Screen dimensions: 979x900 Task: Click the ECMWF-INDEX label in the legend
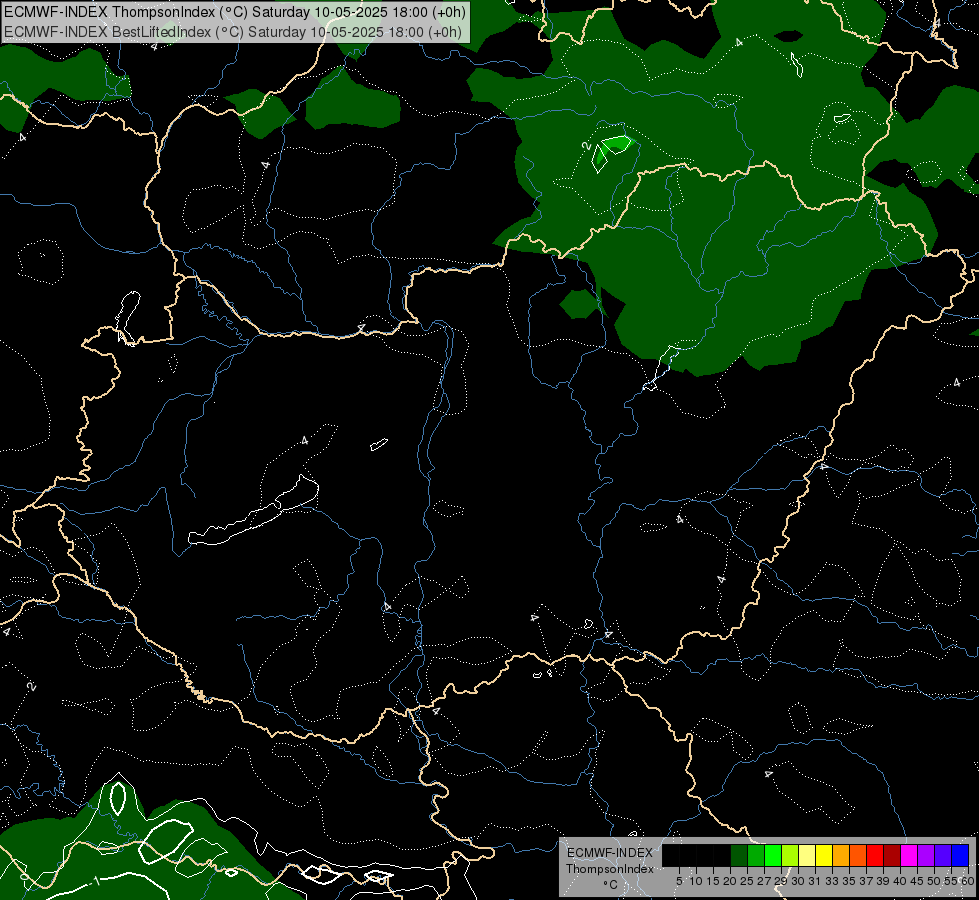coord(610,853)
